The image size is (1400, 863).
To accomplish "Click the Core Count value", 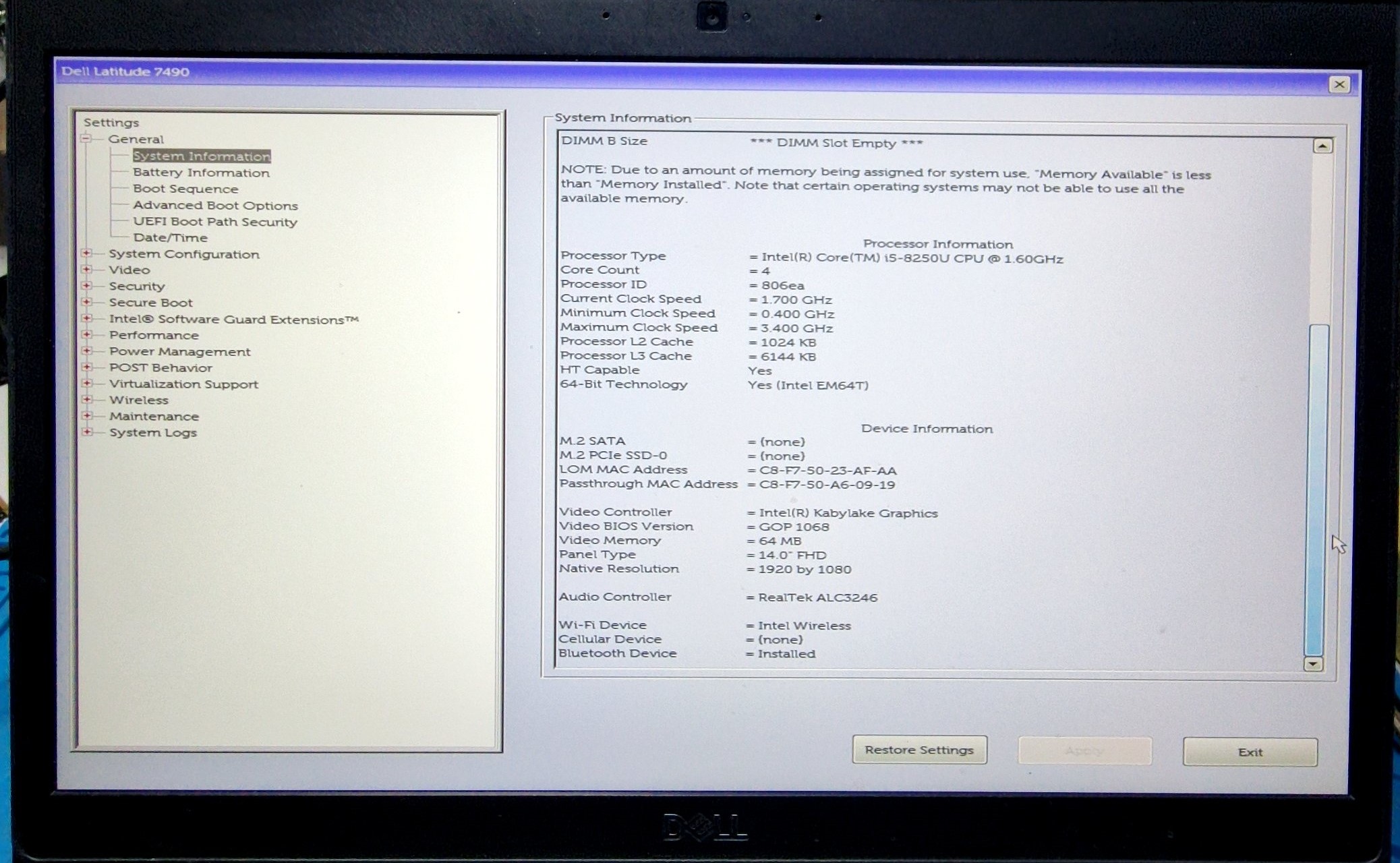I will [765, 271].
